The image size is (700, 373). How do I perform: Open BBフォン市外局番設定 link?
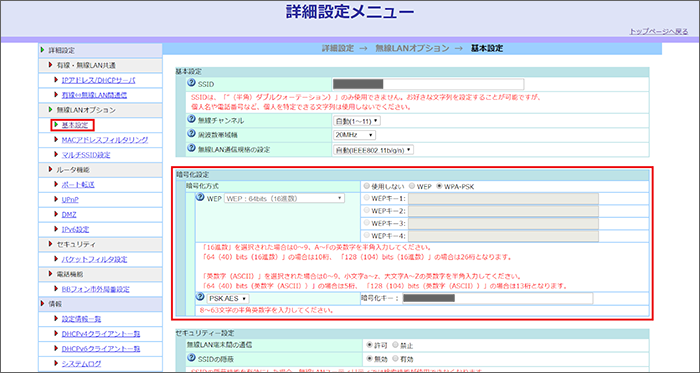coord(96,289)
